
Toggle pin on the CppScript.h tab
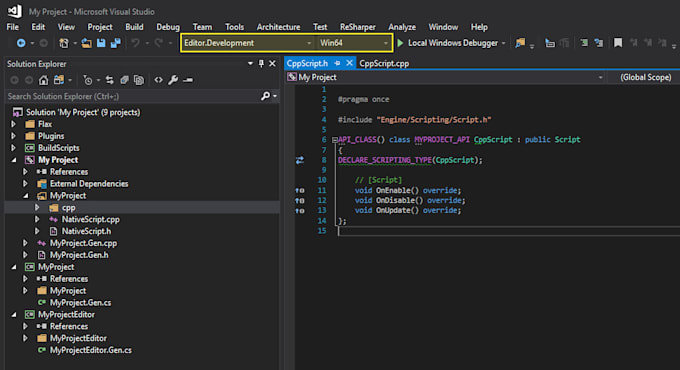pyautogui.click(x=337, y=63)
